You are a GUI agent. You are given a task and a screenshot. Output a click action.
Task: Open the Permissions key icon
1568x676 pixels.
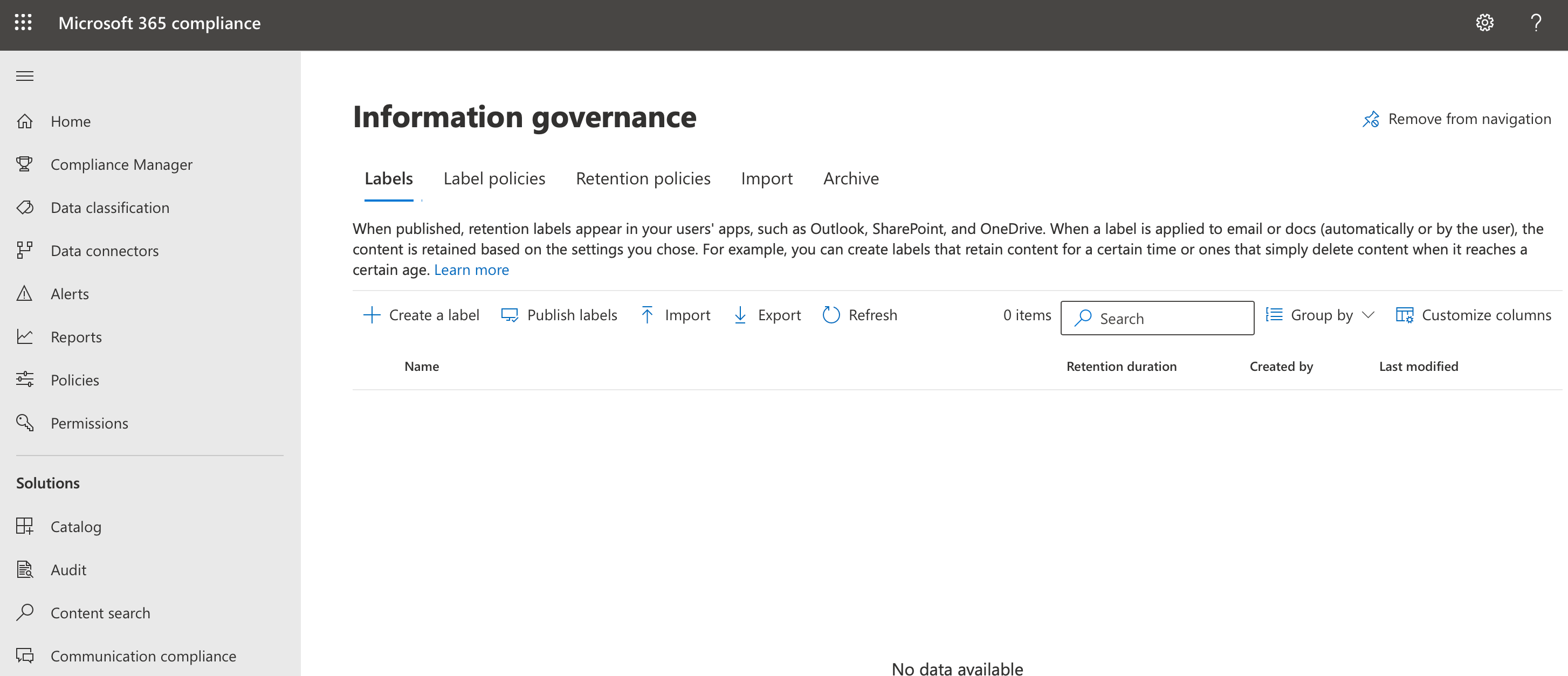25,423
